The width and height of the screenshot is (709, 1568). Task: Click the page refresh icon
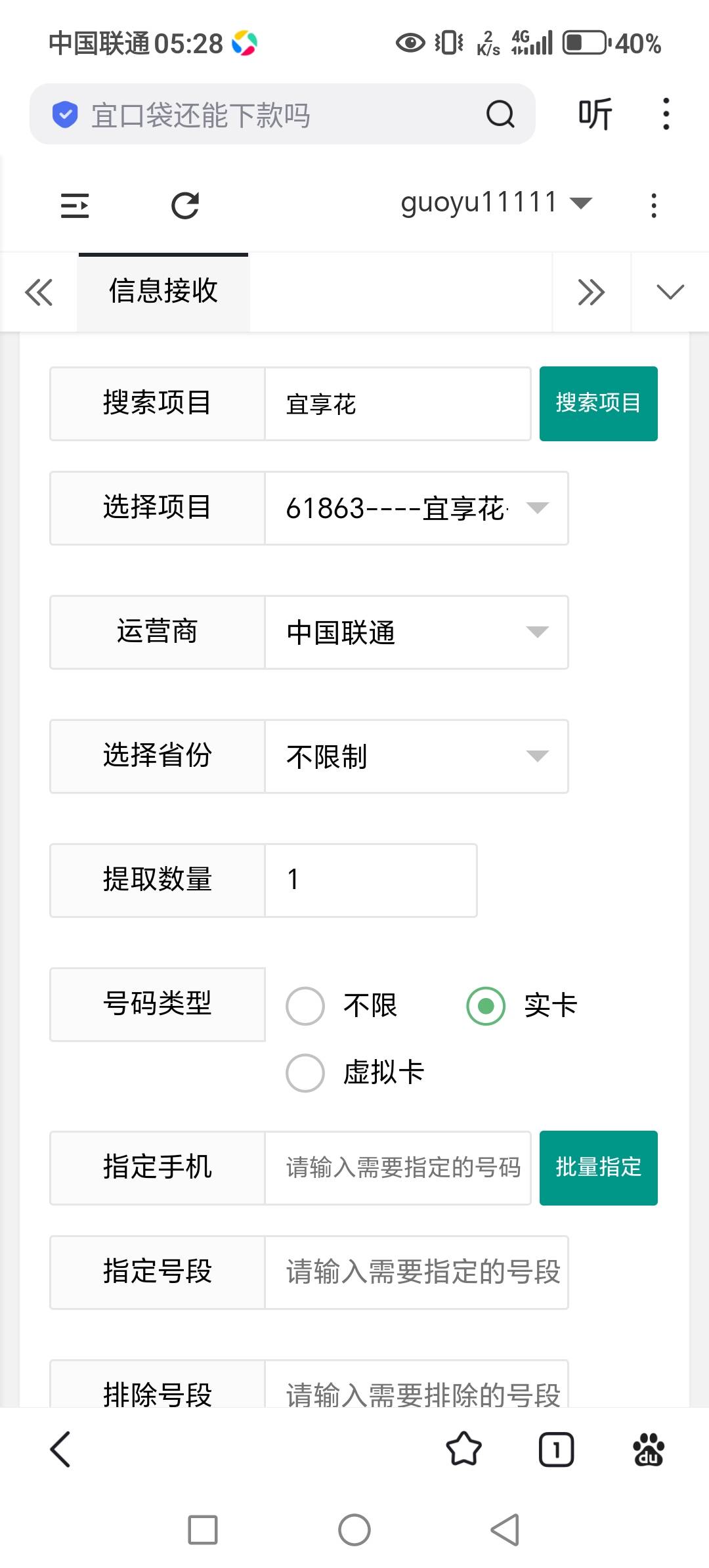click(x=185, y=206)
